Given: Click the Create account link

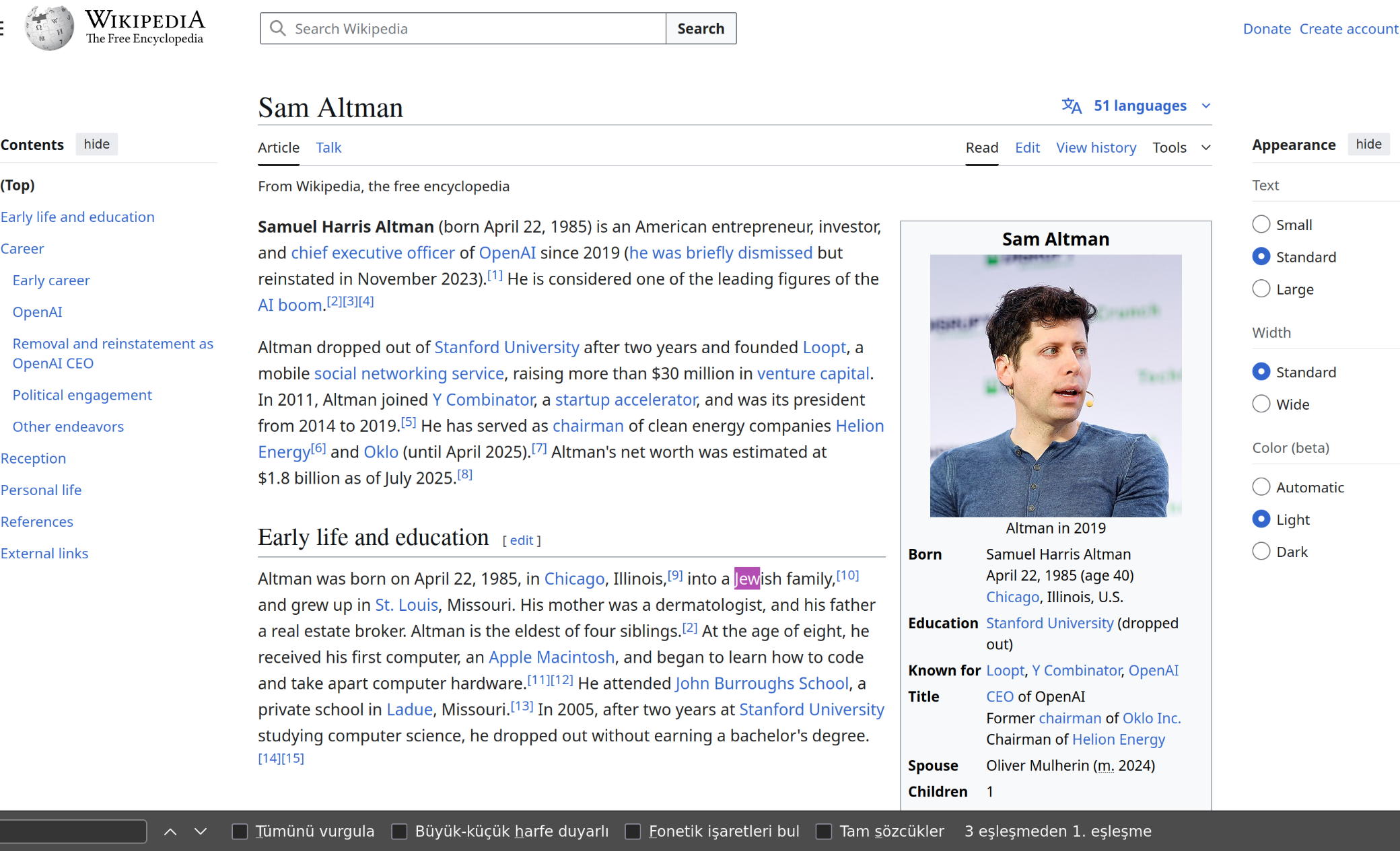Looking at the screenshot, I should click(1349, 29).
